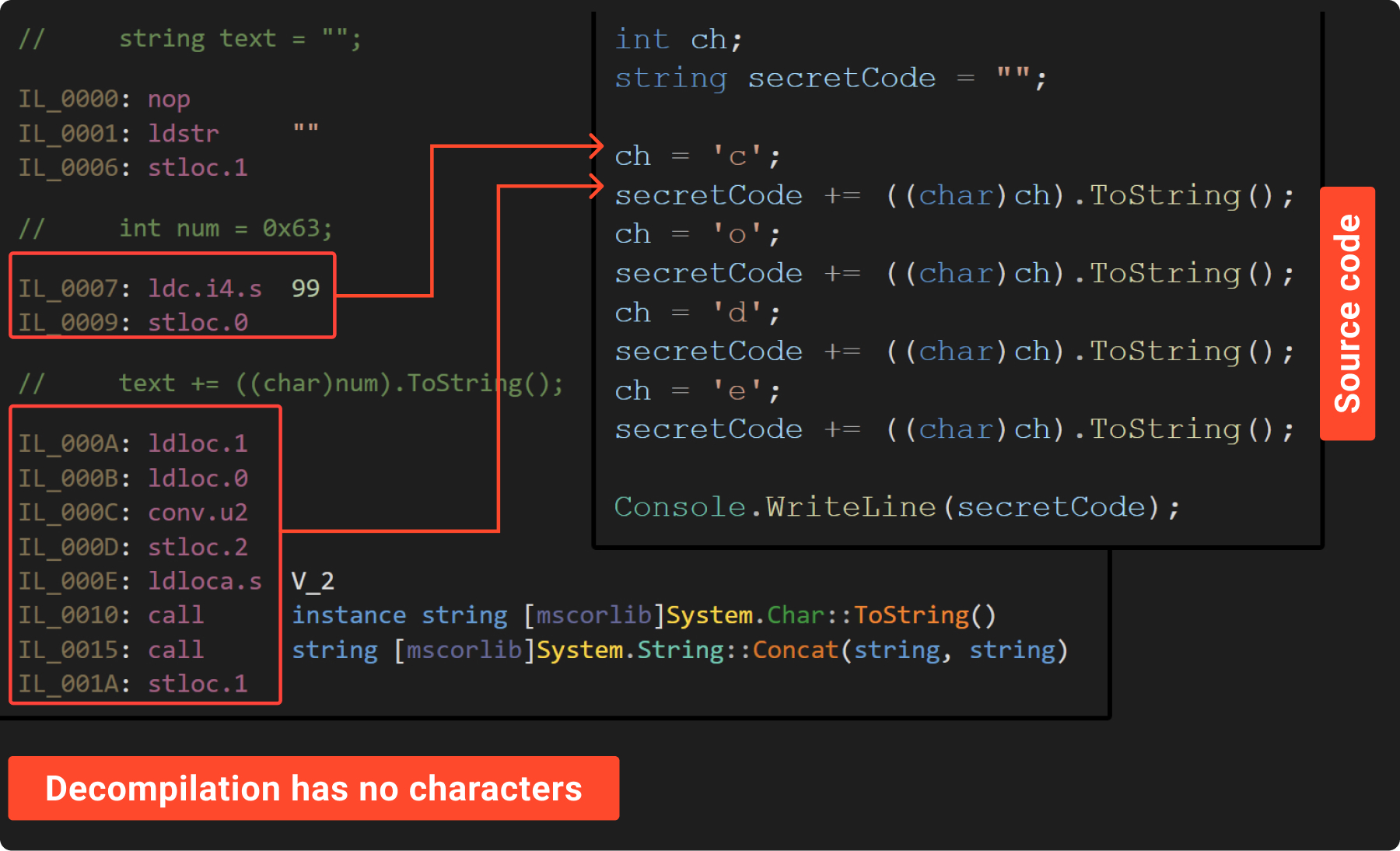Click Console.WriteLine(secretCode) statement
The width and height of the screenshot is (1400, 851).
[x=896, y=507]
